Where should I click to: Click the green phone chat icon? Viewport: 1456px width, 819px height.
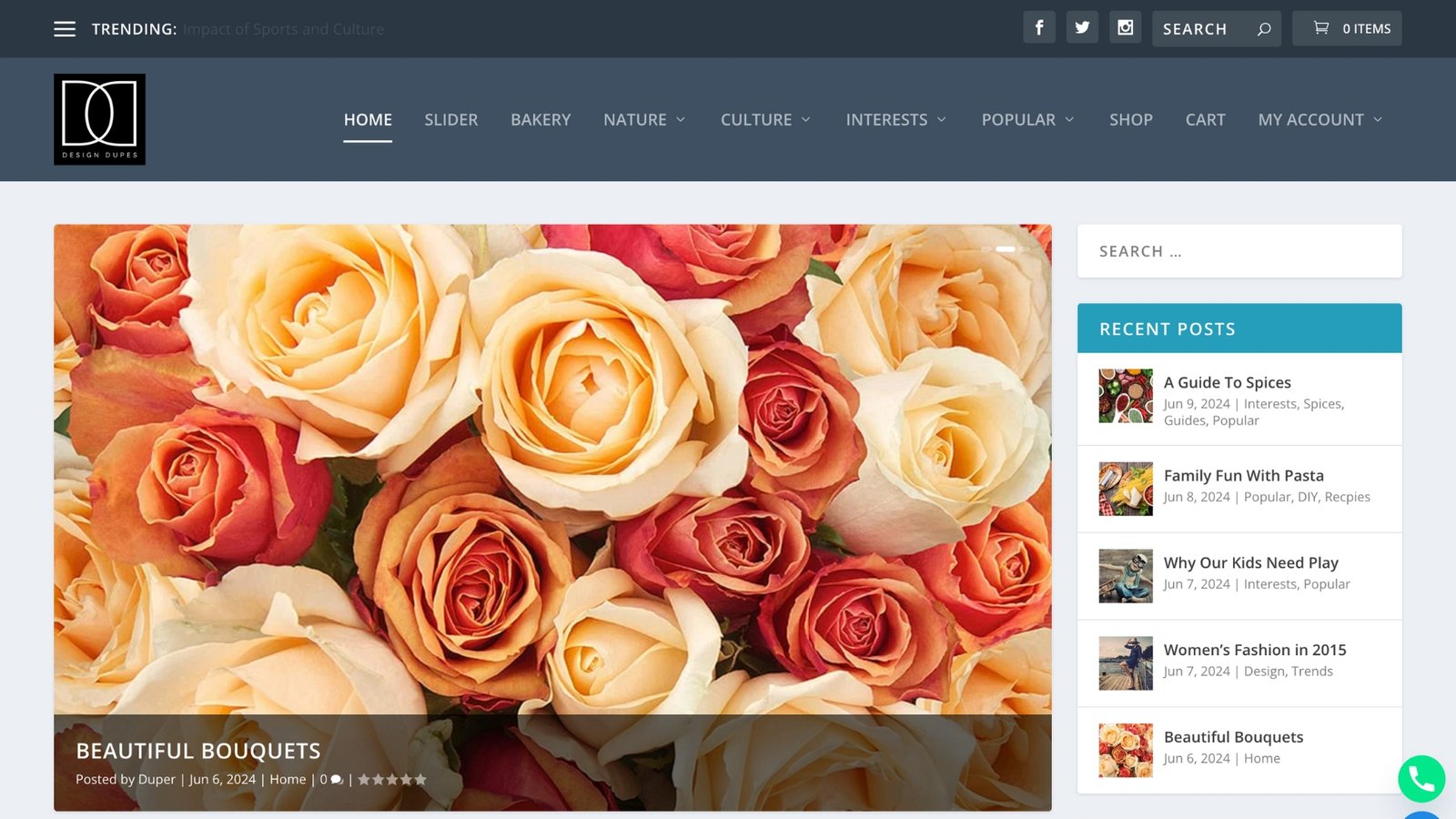coord(1421,779)
